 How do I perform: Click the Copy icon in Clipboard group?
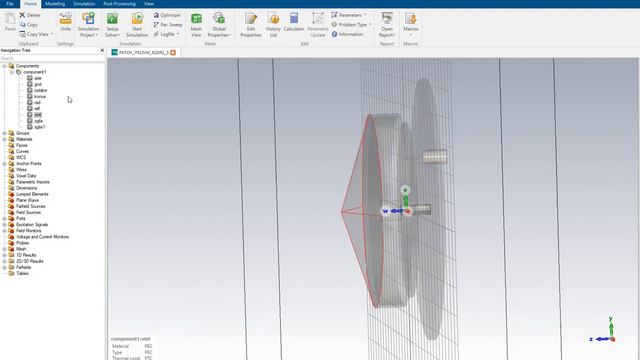pyautogui.click(x=22, y=24)
